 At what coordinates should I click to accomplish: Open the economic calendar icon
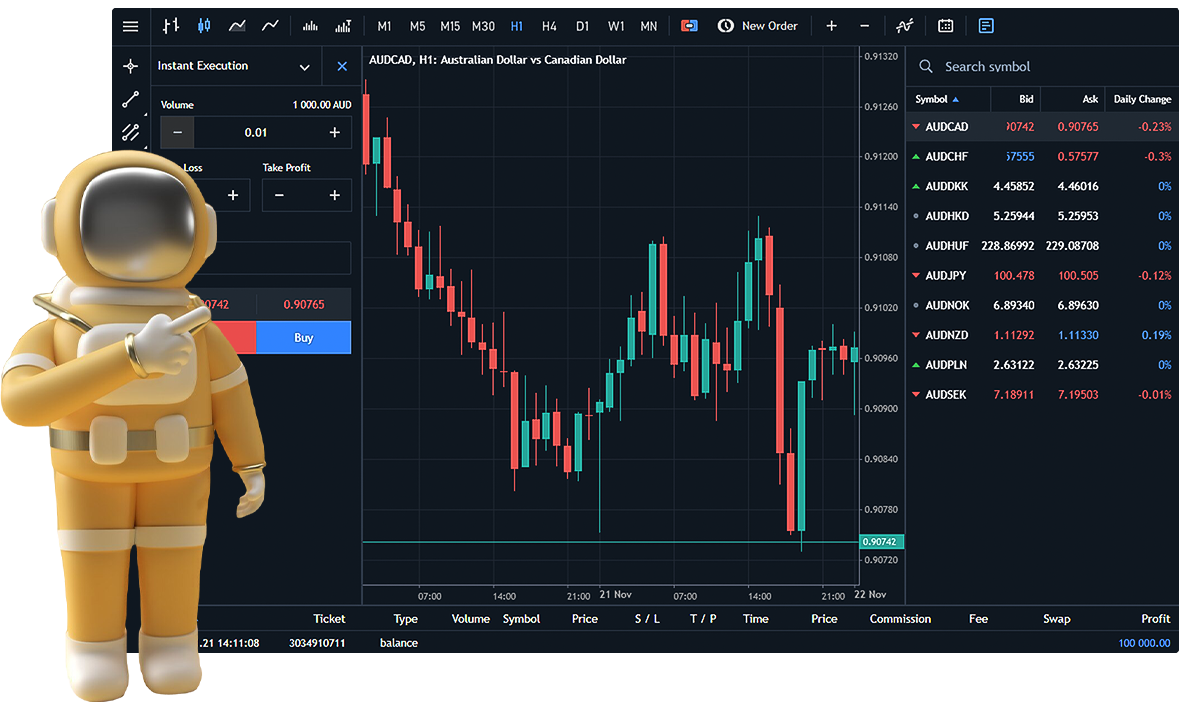[946, 26]
